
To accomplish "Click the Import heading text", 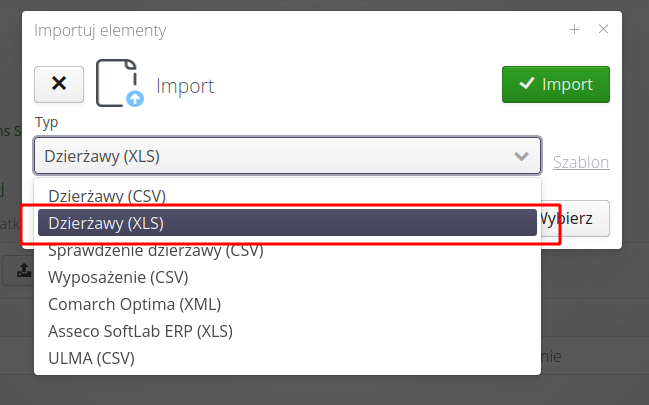I will pyautogui.click(x=185, y=86).
